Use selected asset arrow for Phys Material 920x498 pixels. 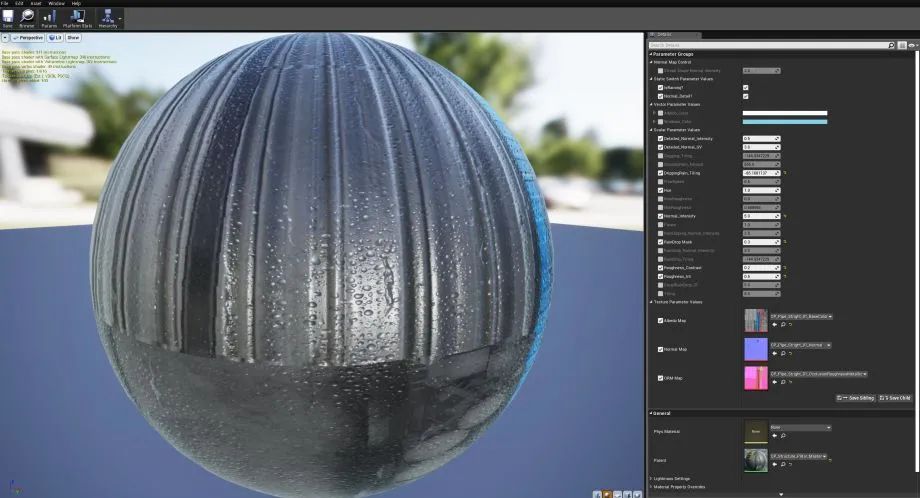[774, 436]
